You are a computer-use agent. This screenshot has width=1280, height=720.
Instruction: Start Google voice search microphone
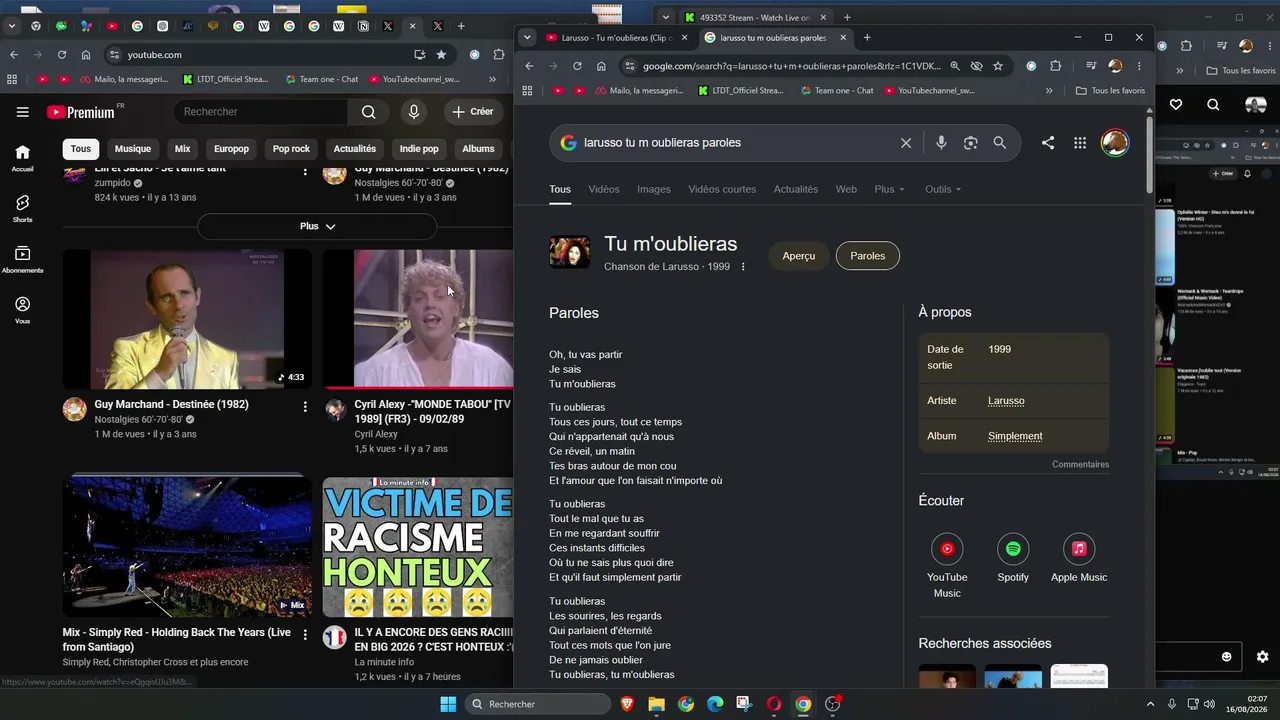point(941,143)
